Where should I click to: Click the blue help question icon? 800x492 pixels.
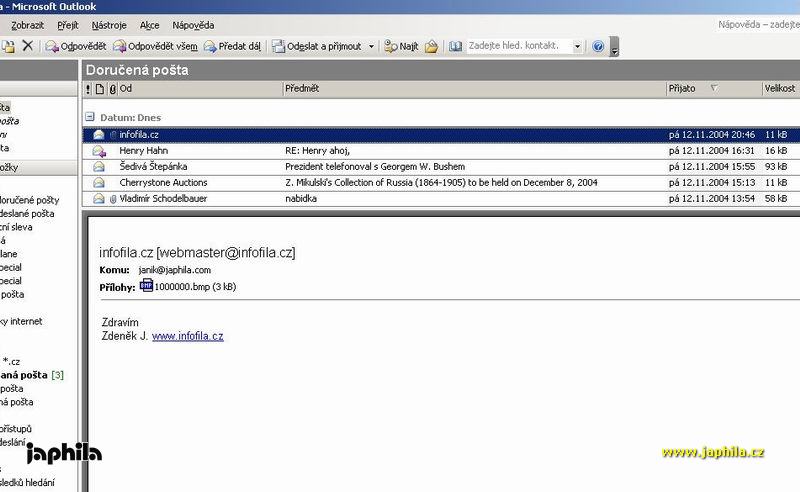[x=598, y=46]
